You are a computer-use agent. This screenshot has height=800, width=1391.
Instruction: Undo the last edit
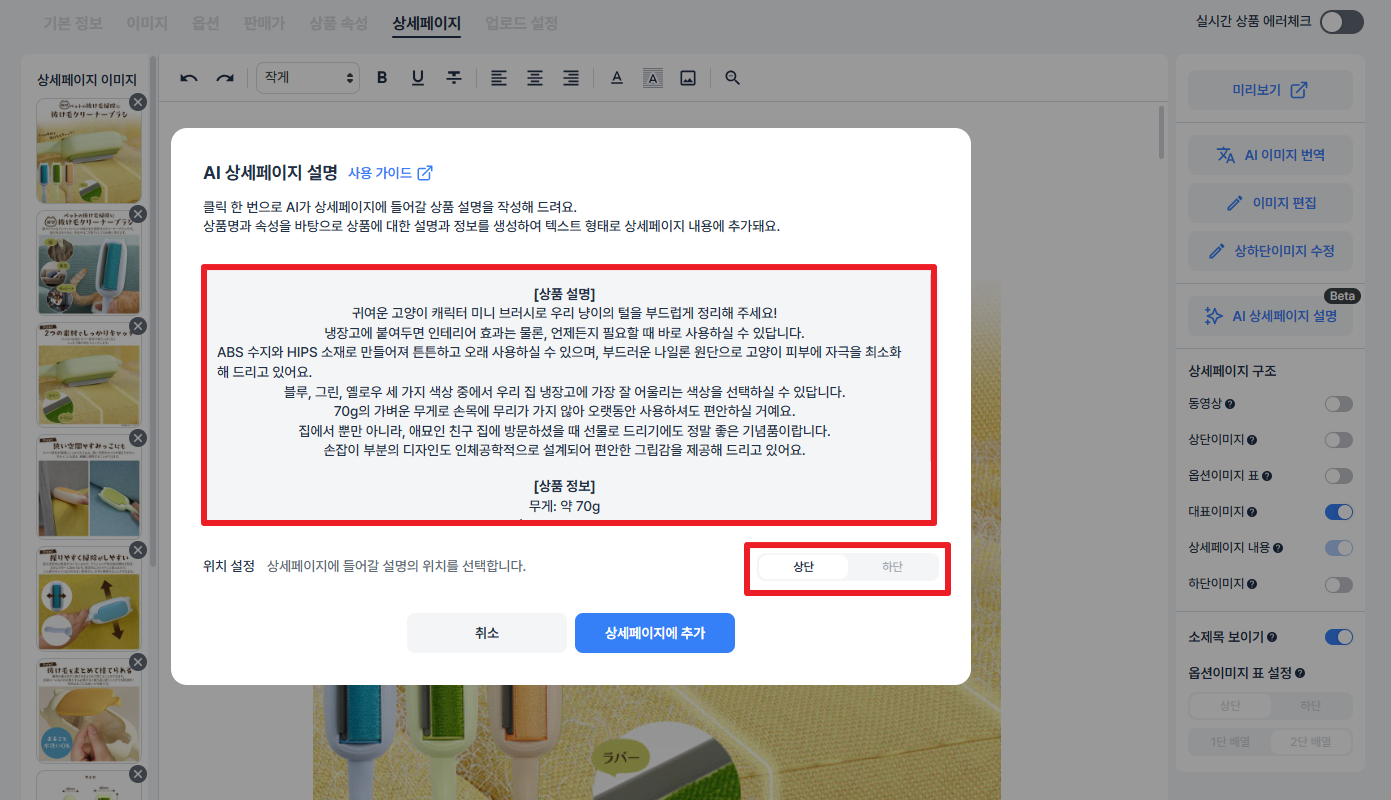(x=188, y=77)
